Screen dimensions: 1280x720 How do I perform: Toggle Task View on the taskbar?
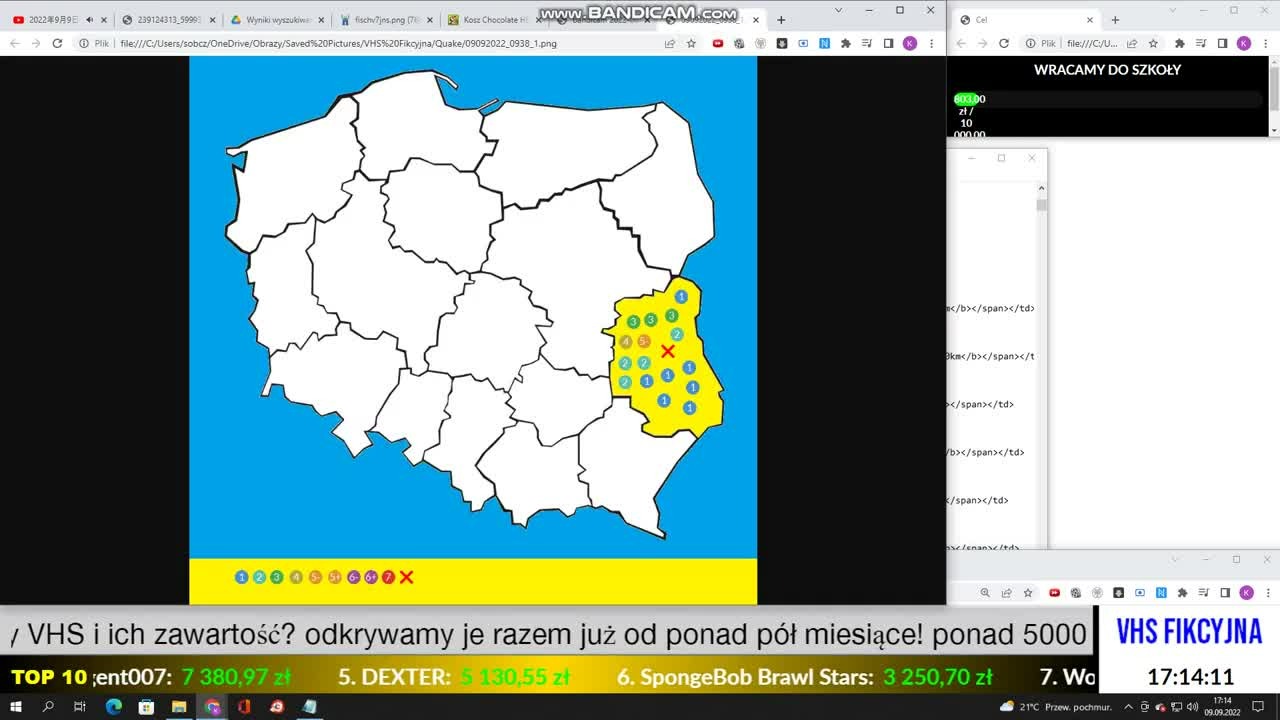click(x=80, y=707)
